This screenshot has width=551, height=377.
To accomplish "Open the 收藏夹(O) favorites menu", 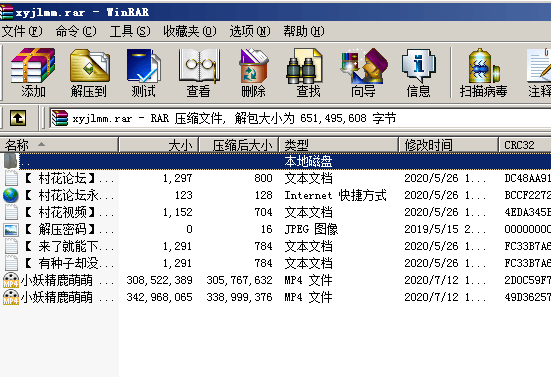I will pyautogui.click(x=190, y=32).
